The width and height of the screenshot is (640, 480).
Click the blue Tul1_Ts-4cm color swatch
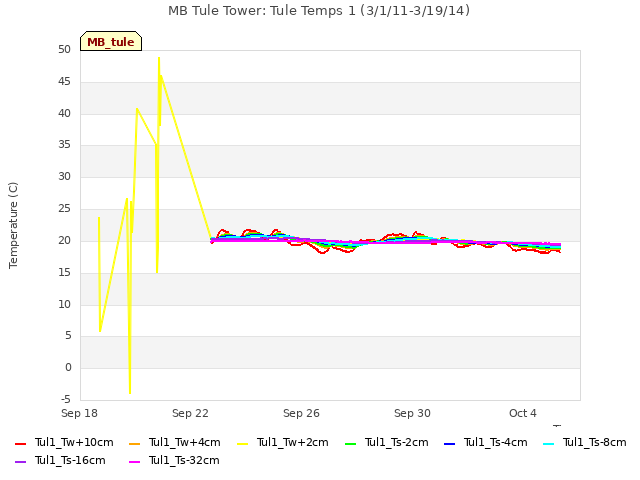449,443
